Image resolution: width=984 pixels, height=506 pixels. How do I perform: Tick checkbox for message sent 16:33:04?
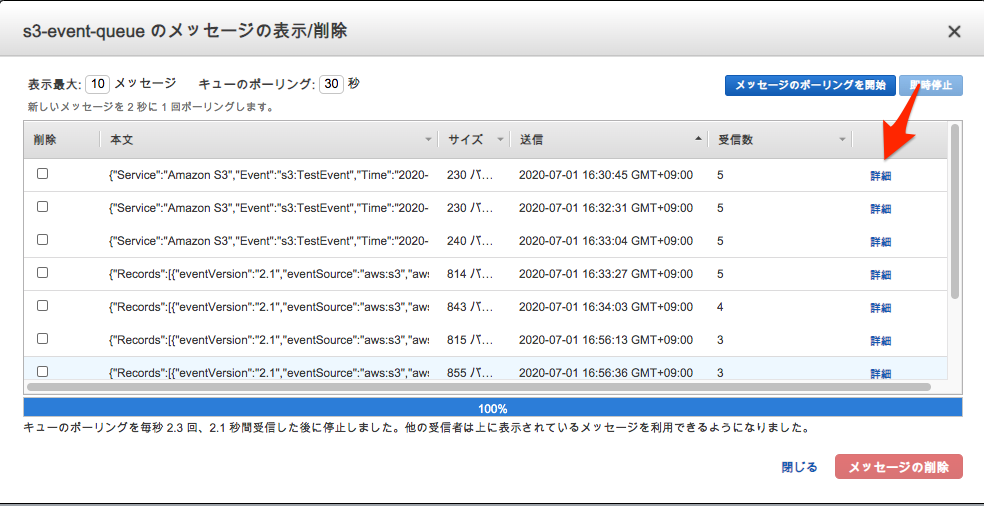pyautogui.click(x=42, y=239)
